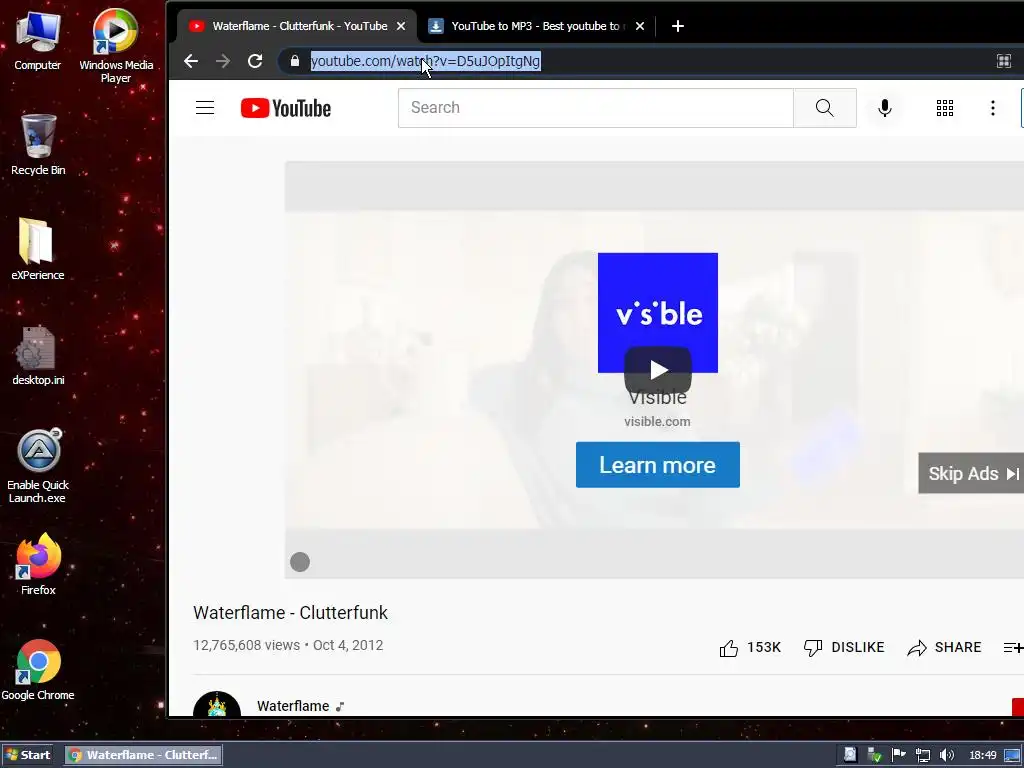Image resolution: width=1024 pixels, height=768 pixels.
Task: Click the Learn more ad button
Action: coord(658,465)
